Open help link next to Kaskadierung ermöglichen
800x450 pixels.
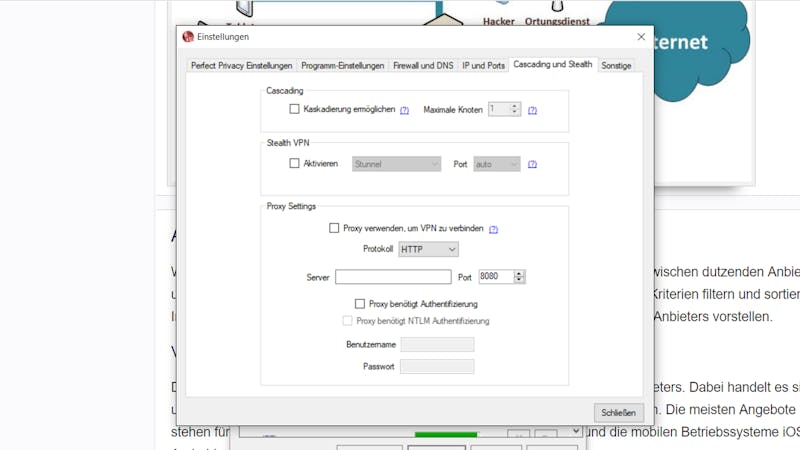[404, 110]
